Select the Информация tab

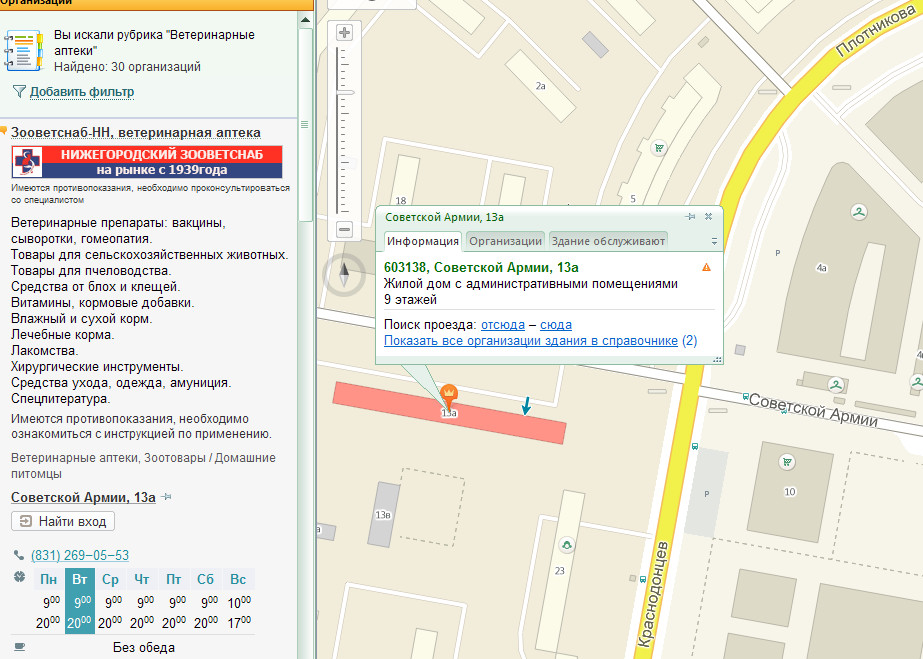[423, 241]
